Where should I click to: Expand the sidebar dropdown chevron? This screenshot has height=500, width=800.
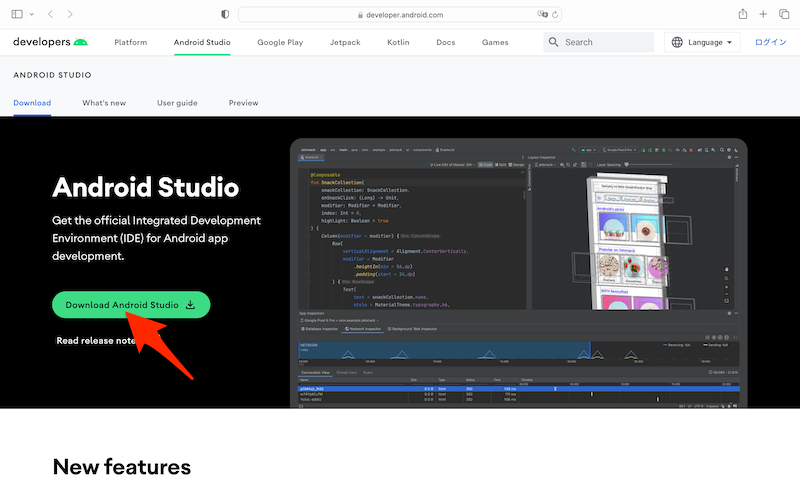[x=31, y=14]
